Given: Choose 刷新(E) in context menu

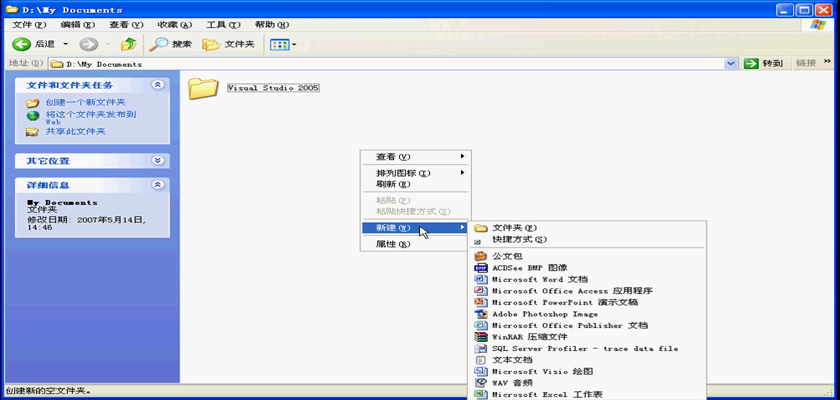Looking at the screenshot, I should coord(415,184).
